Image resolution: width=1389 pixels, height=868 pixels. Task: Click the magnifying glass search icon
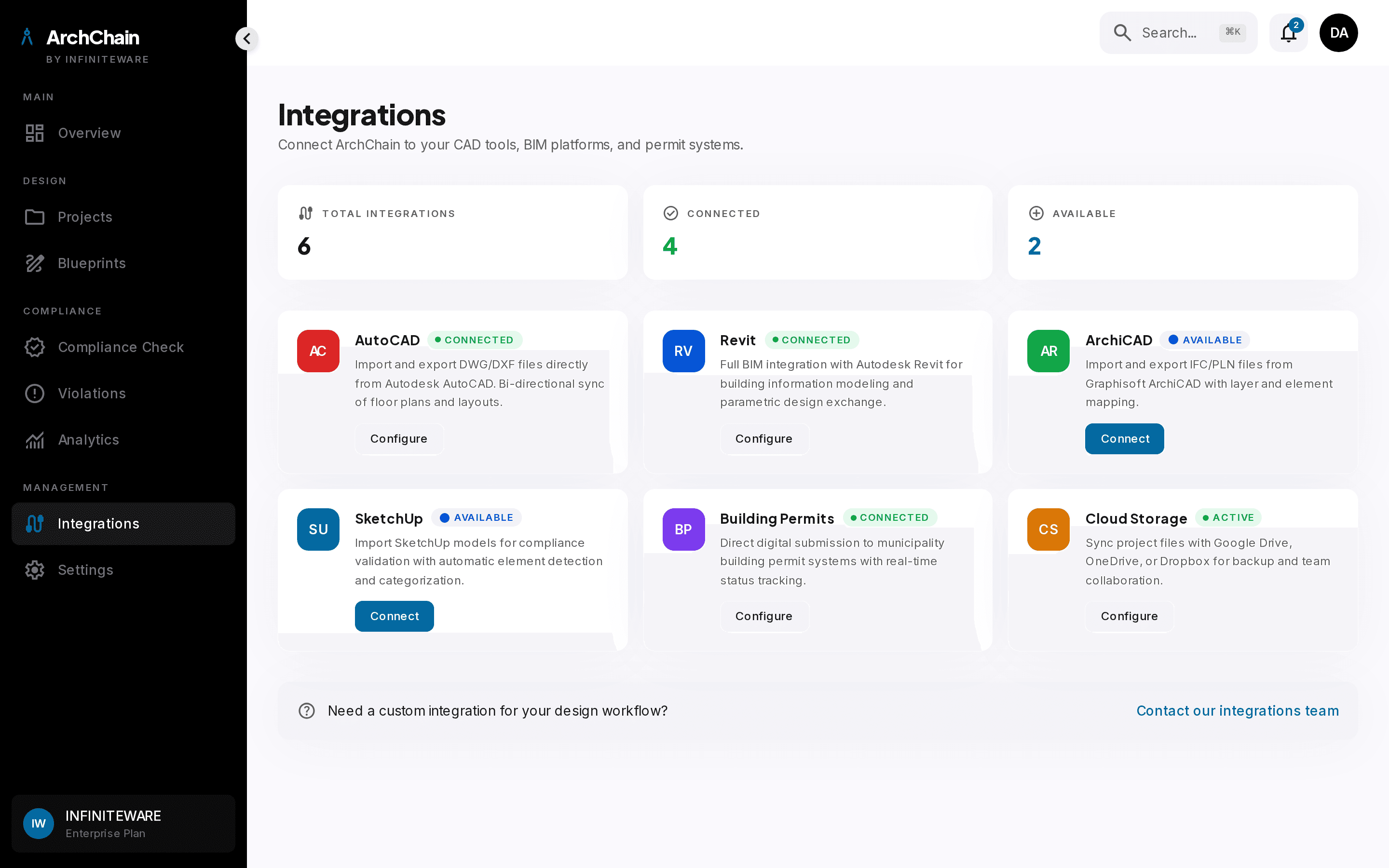click(x=1122, y=33)
